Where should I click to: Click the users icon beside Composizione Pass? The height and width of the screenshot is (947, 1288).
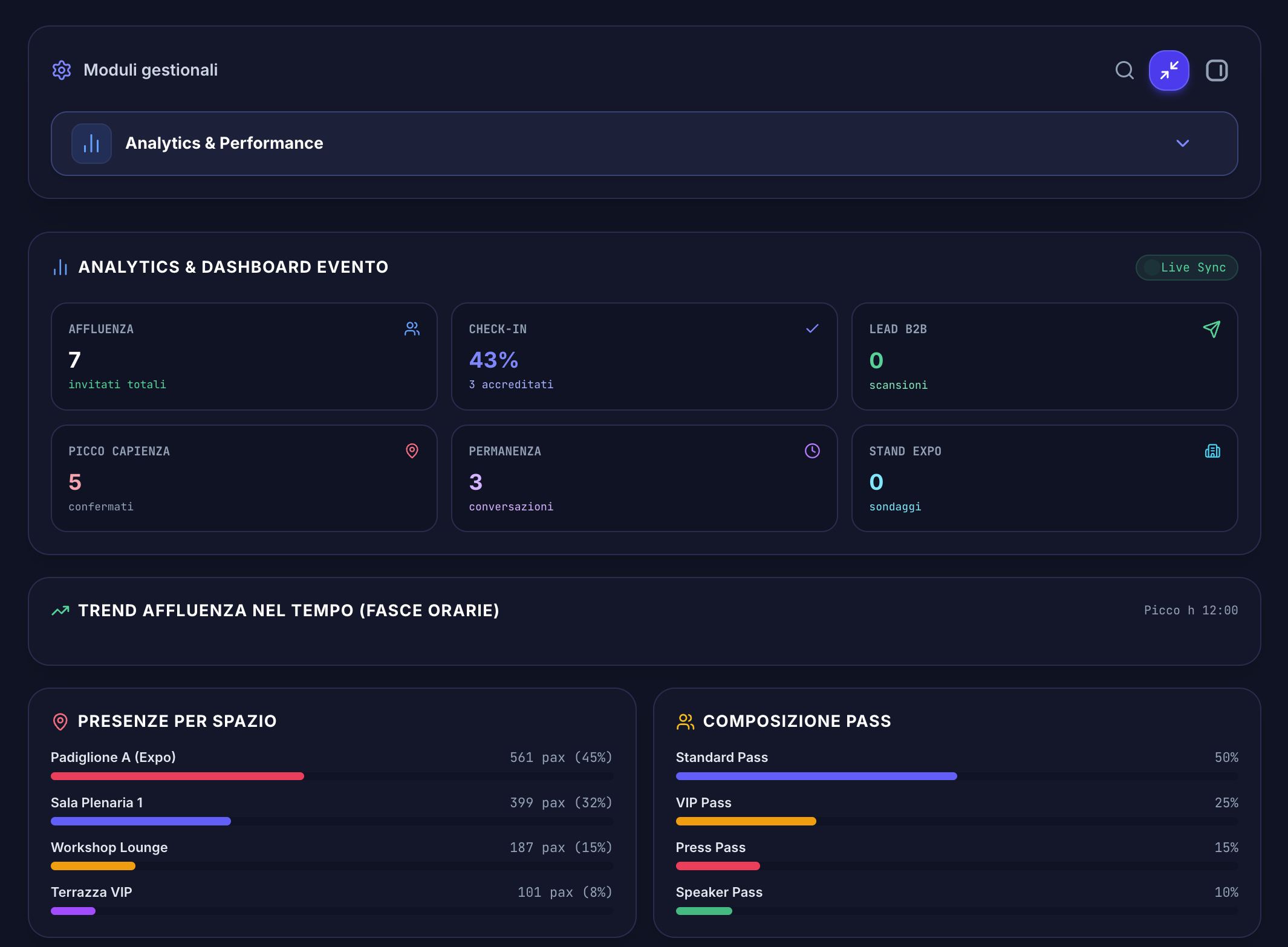(x=685, y=721)
